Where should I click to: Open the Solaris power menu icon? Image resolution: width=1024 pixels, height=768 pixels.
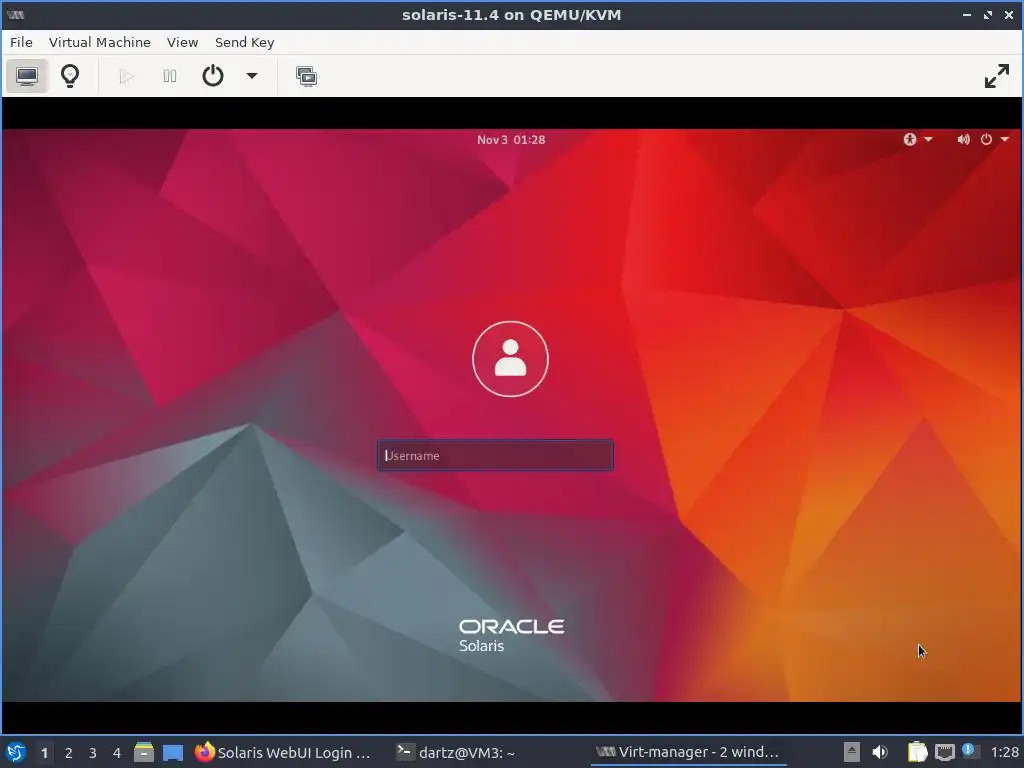(986, 139)
